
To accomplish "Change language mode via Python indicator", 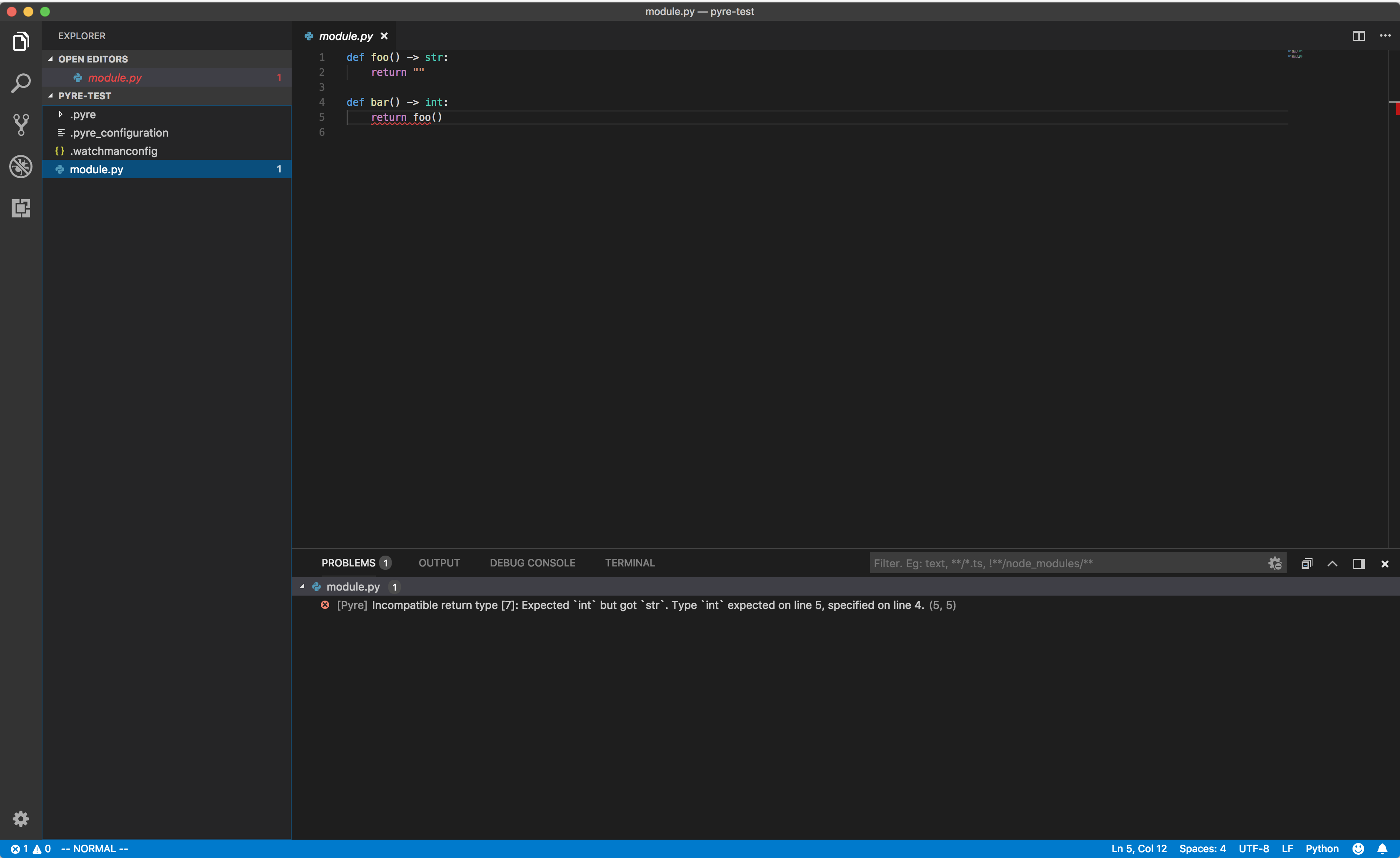I will pos(1322,848).
